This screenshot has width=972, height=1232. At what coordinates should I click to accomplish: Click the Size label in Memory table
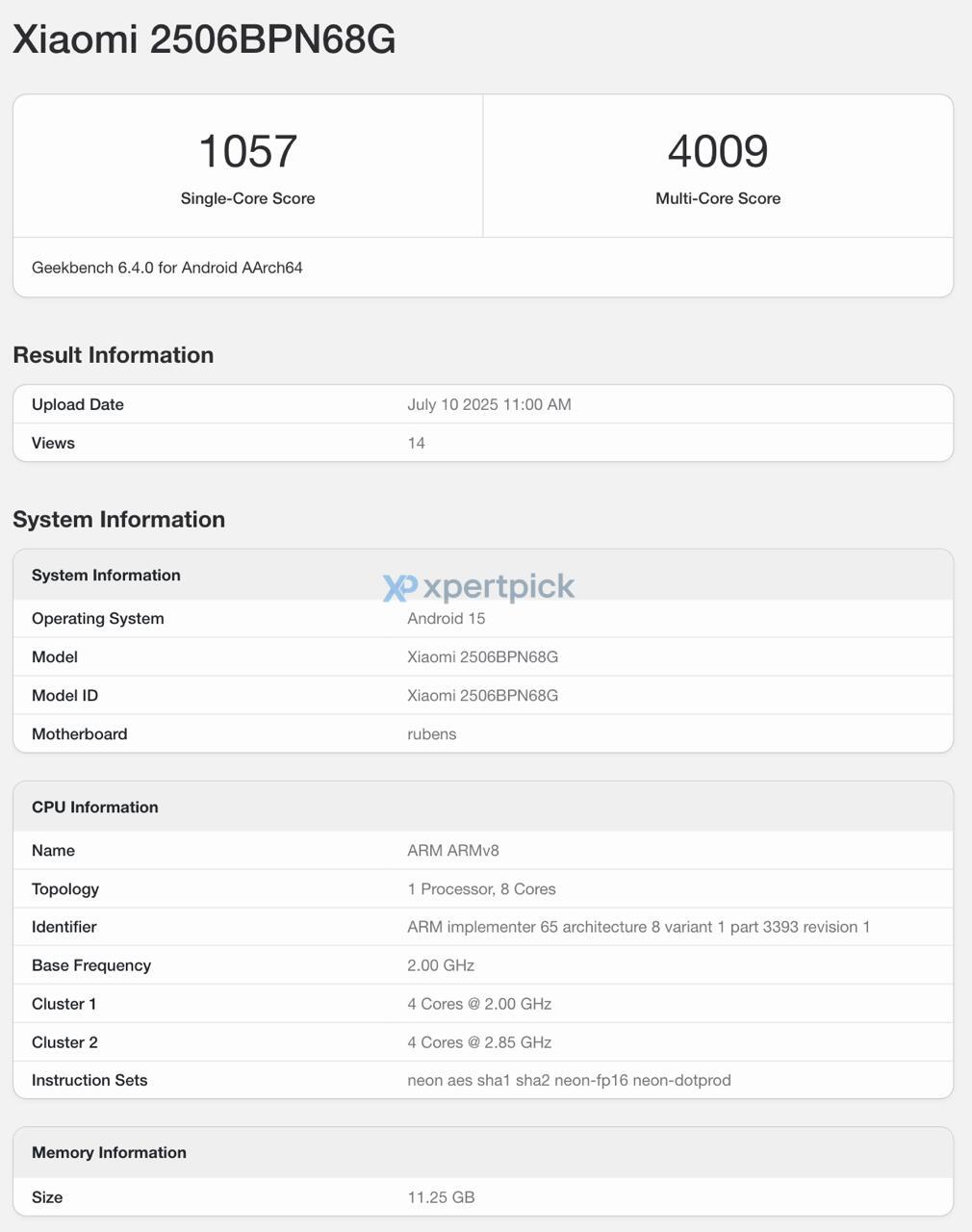click(x=47, y=1197)
